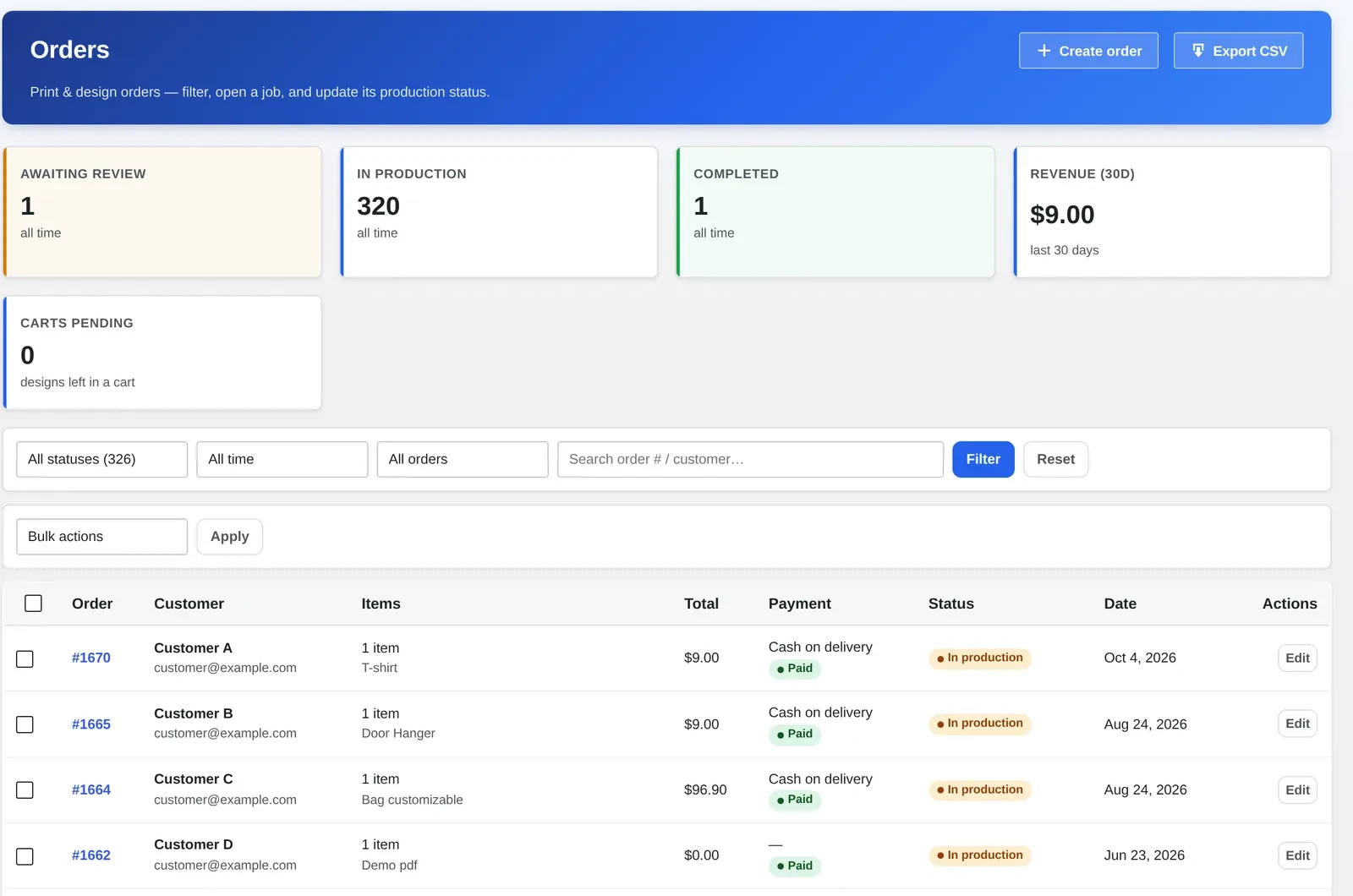Check the box for order #1670
Image resolution: width=1353 pixels, height=896 pixels.
coord(25,658)
